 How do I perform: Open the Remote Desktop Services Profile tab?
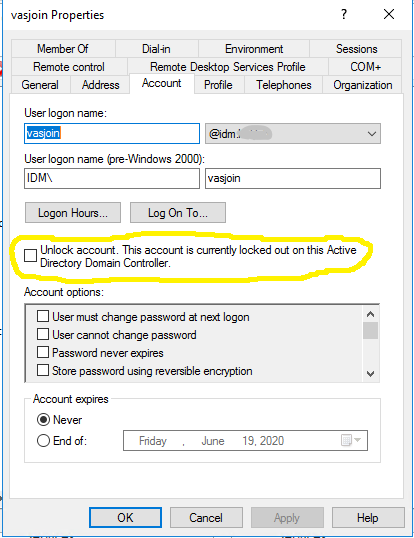[x=227, y=67]
